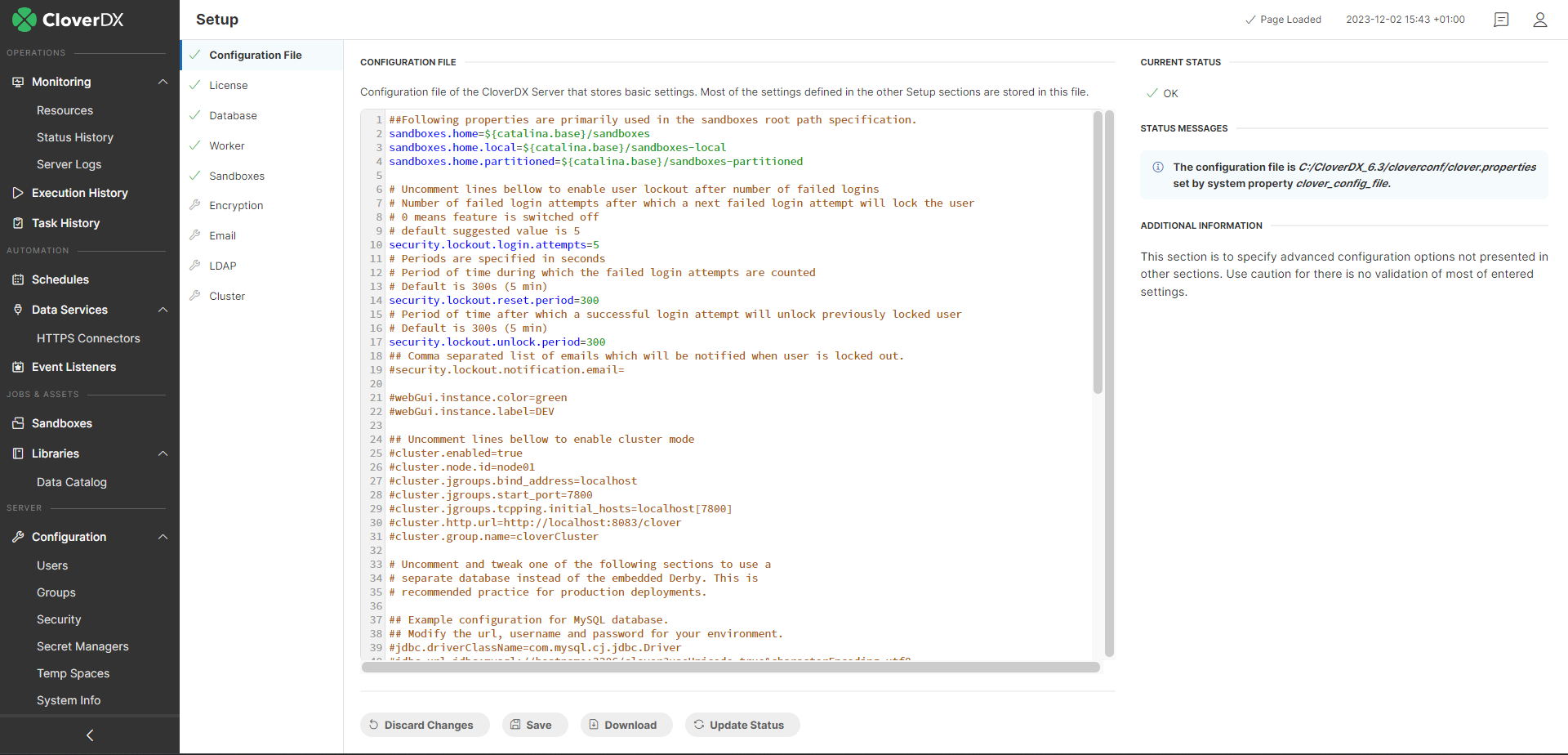Click the Schedules calendar icon
1568x755 pixels.
[18, 279]
